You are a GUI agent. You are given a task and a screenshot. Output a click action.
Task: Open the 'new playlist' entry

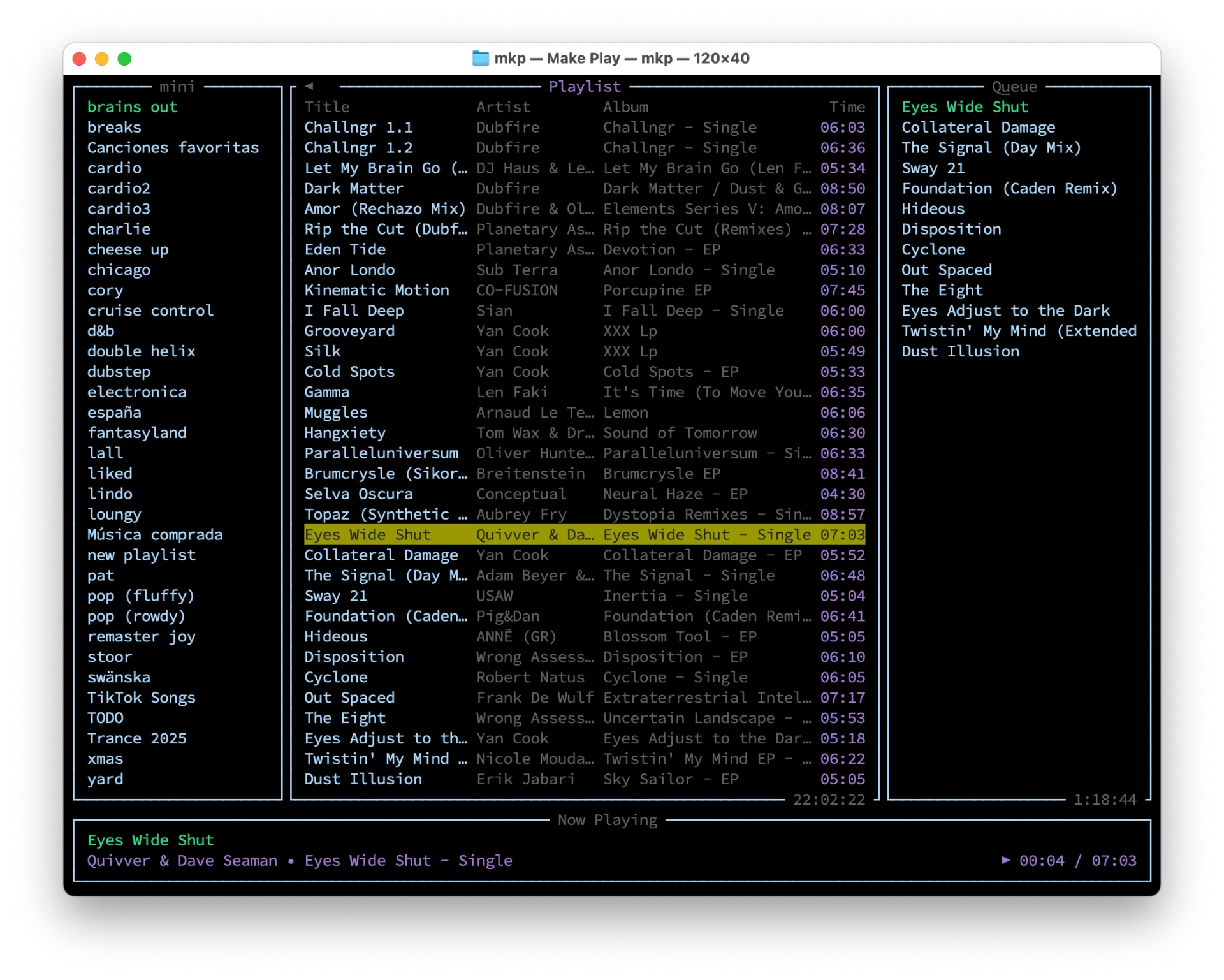pos(142,555)
